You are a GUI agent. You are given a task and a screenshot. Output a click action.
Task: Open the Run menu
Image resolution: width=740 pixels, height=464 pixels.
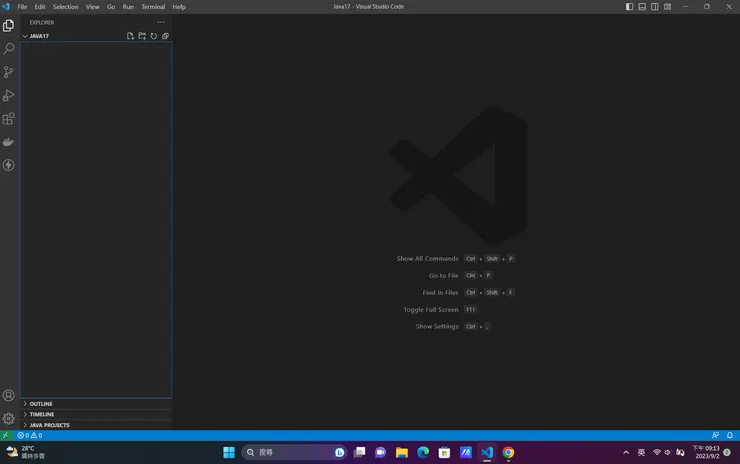(128, 7)
